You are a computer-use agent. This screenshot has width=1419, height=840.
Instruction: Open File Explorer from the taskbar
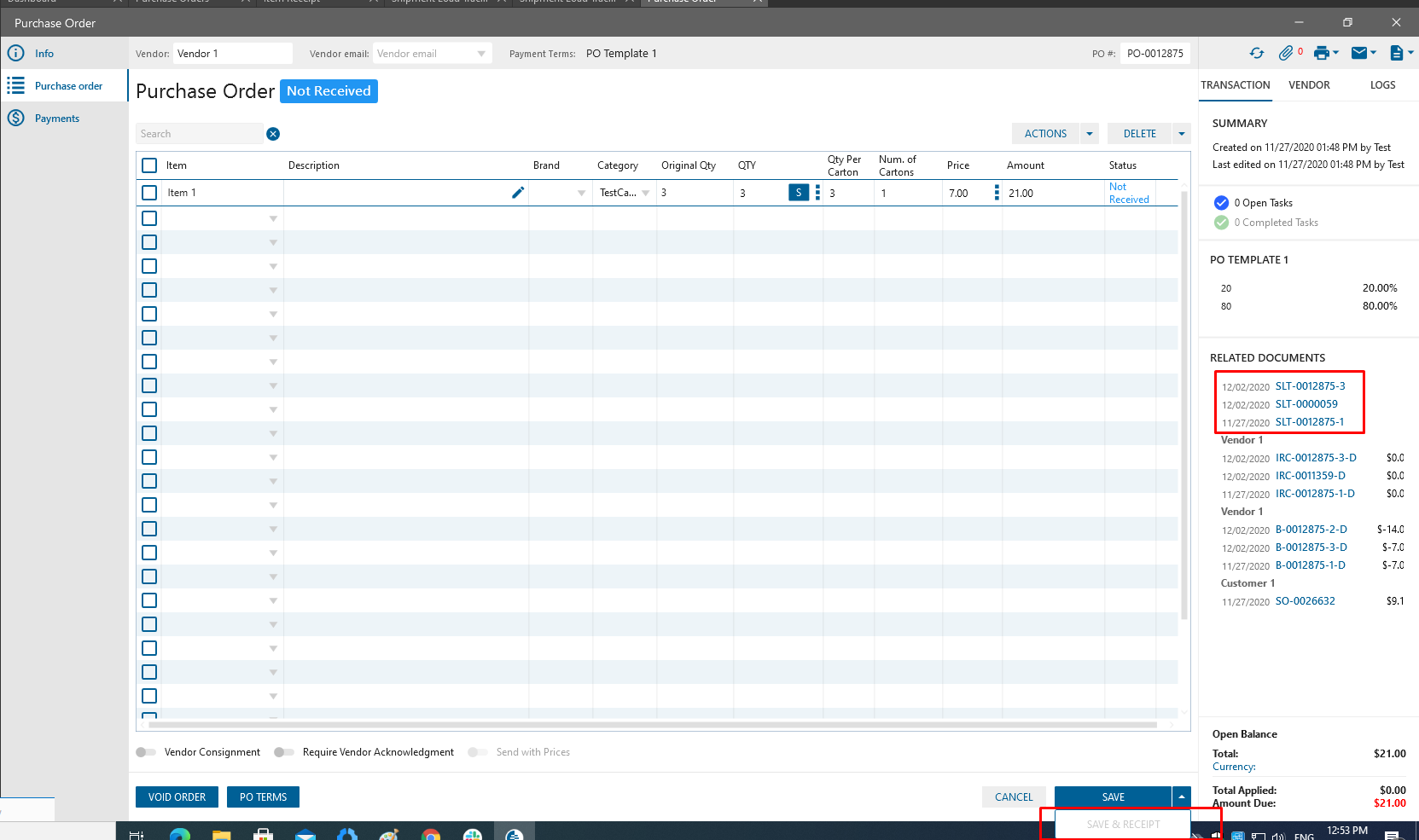[x=222, y=834]
